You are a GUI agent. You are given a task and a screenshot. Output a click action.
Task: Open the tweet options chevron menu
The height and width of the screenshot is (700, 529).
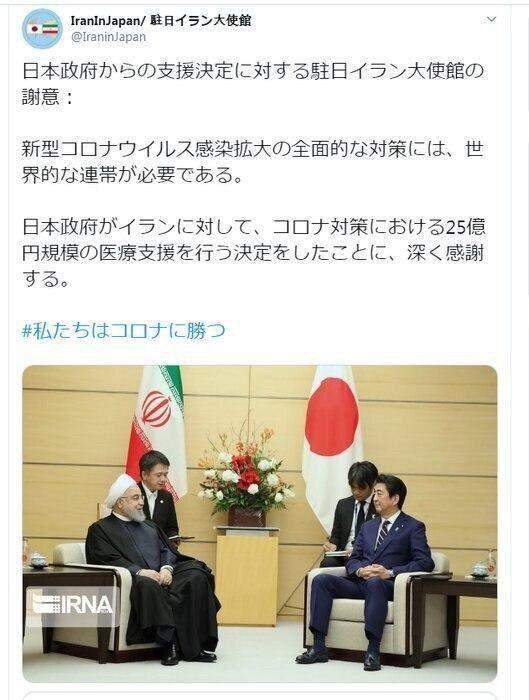pos(492,19)
